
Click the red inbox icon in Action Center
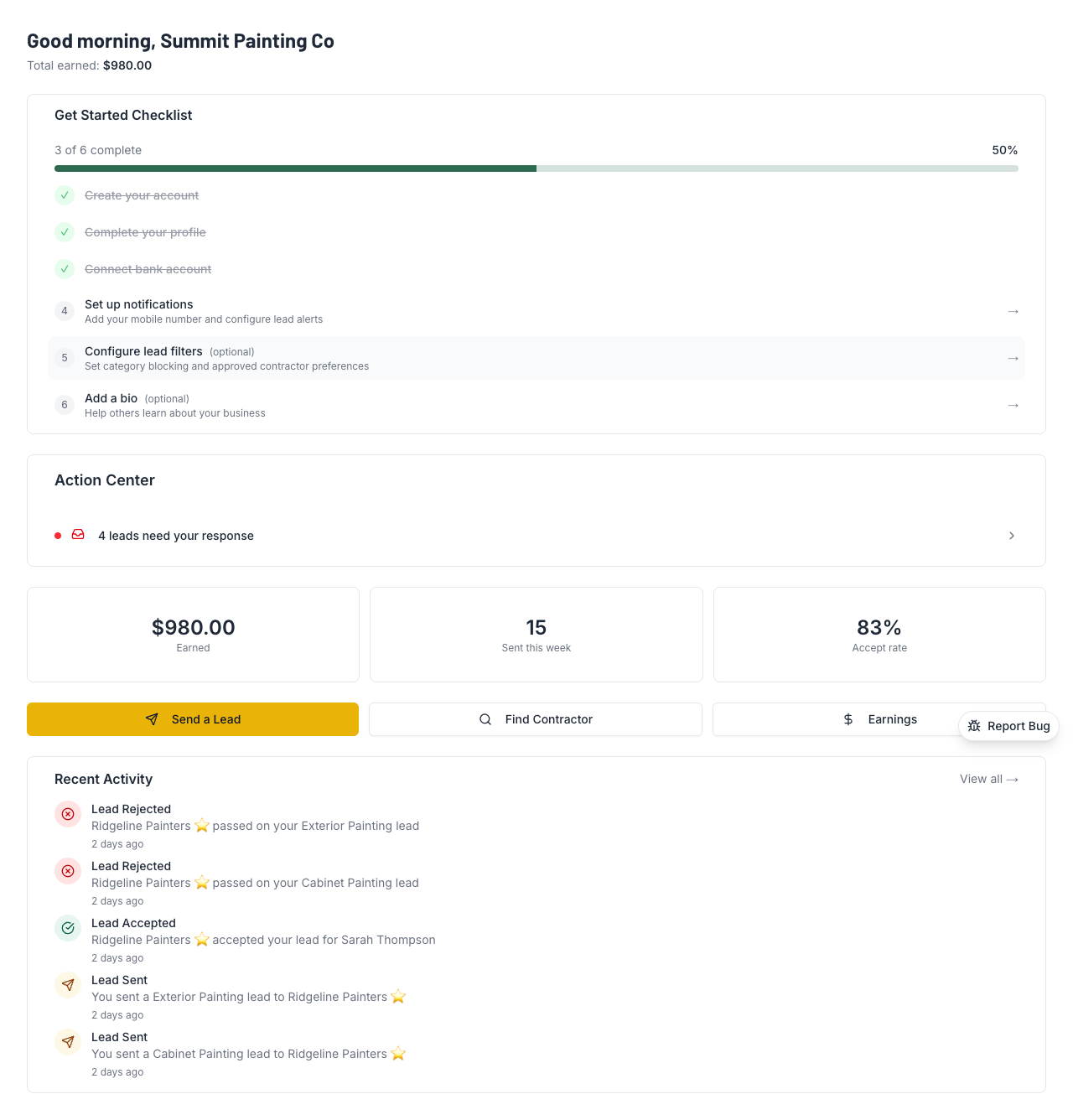[78, 535]
